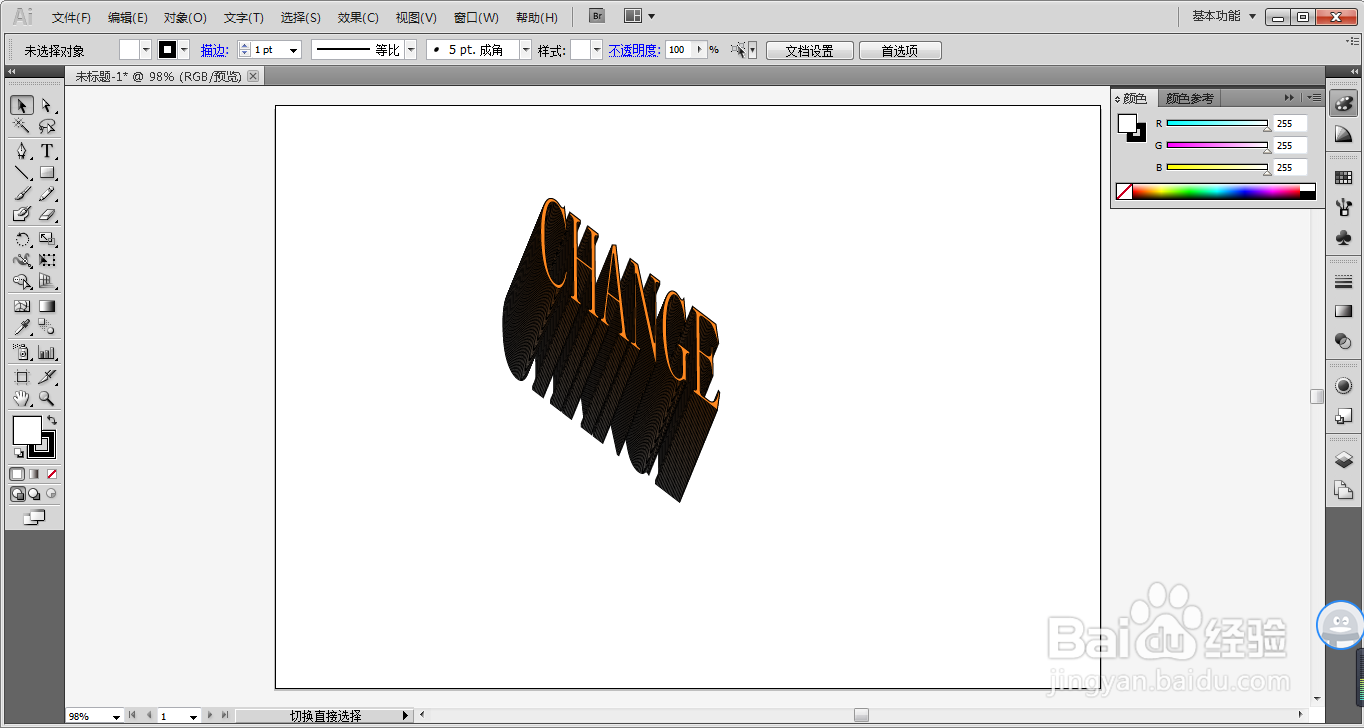Image resolution: width=1364 pixels, height=728 pixels.
Task: Select the Type tool
Action: 46,151
